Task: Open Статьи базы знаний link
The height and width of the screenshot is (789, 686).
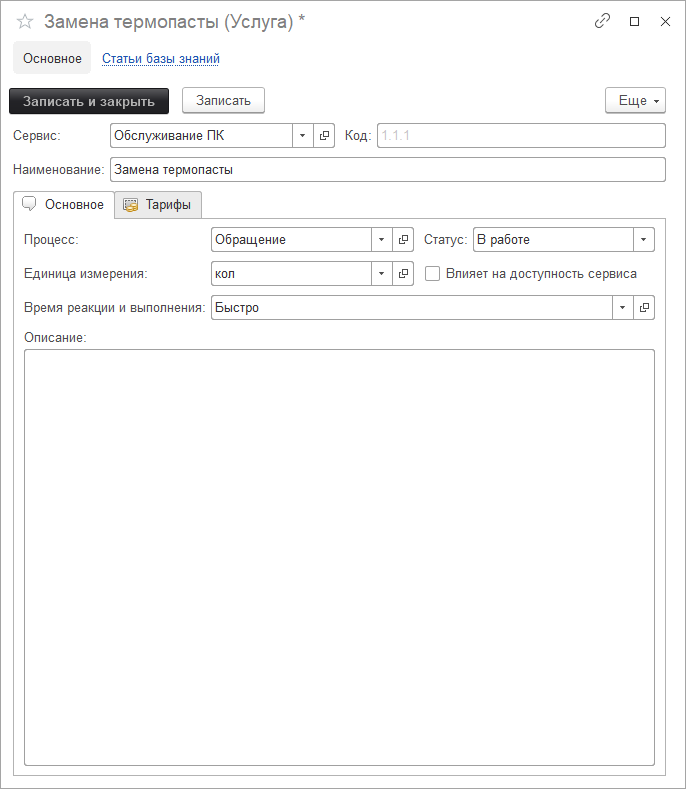Action: click(x=161, y=59)
